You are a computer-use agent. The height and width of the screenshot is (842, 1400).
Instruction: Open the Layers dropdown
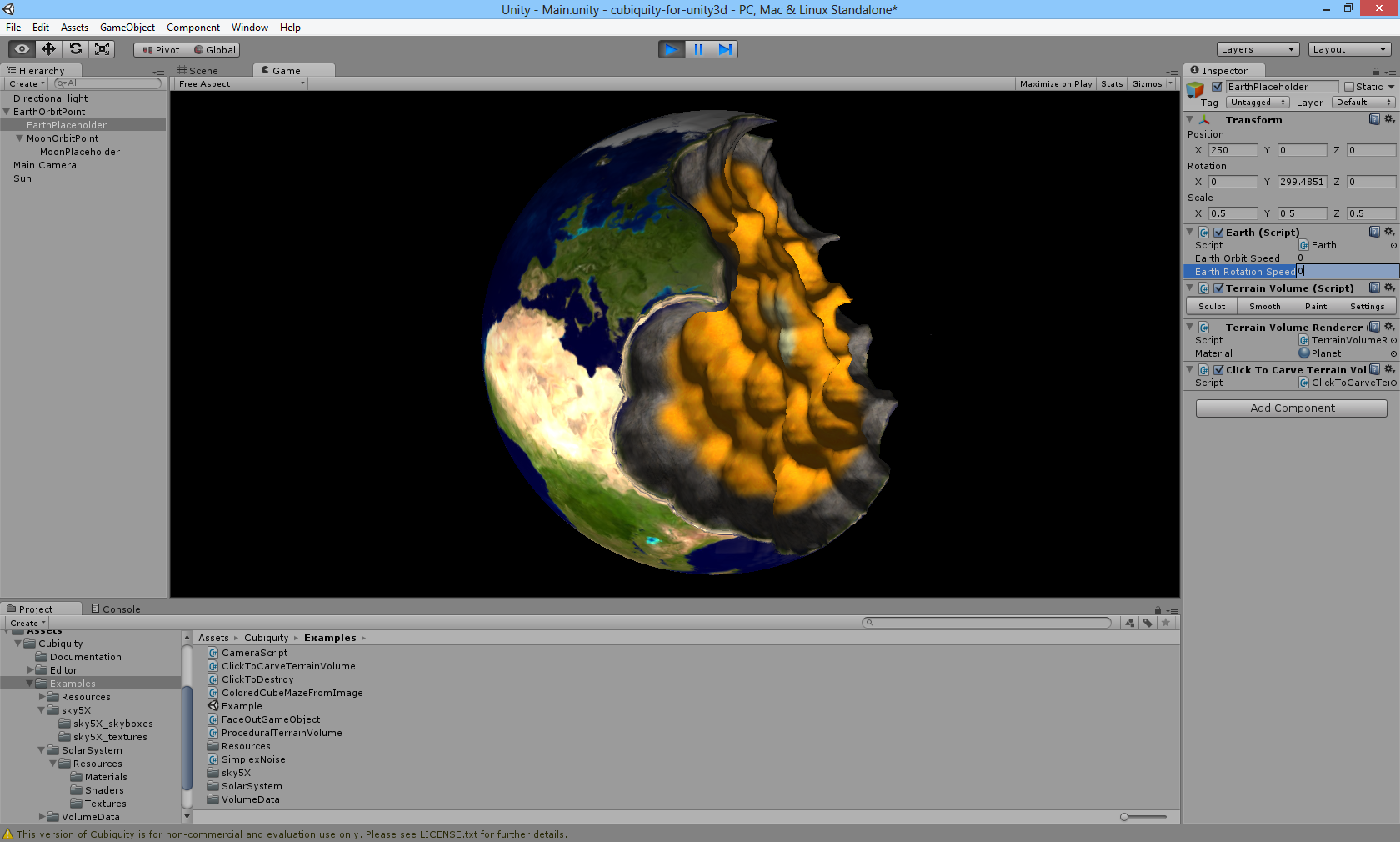[x=1257, y=49]
